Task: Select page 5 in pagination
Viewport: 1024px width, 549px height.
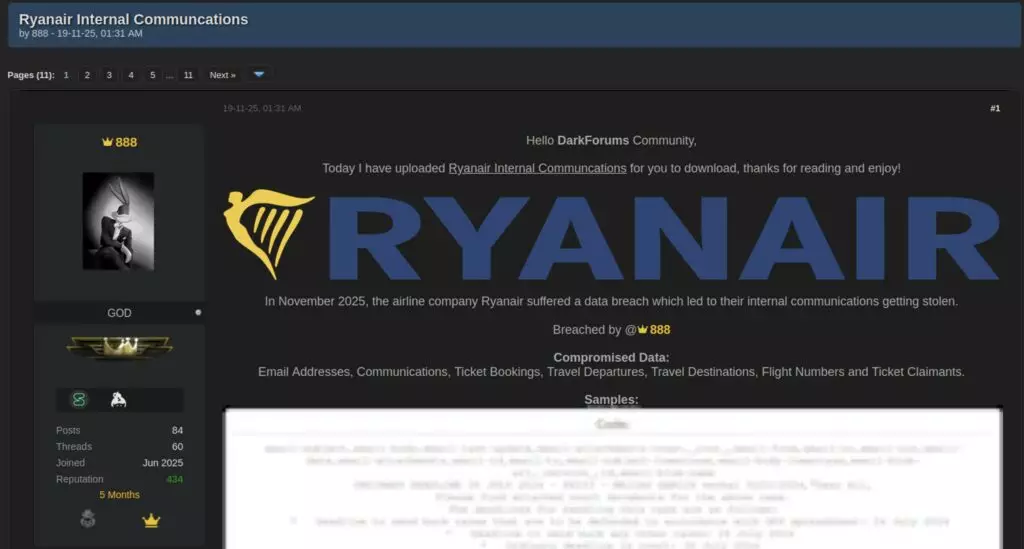Action: click(152, 75)
